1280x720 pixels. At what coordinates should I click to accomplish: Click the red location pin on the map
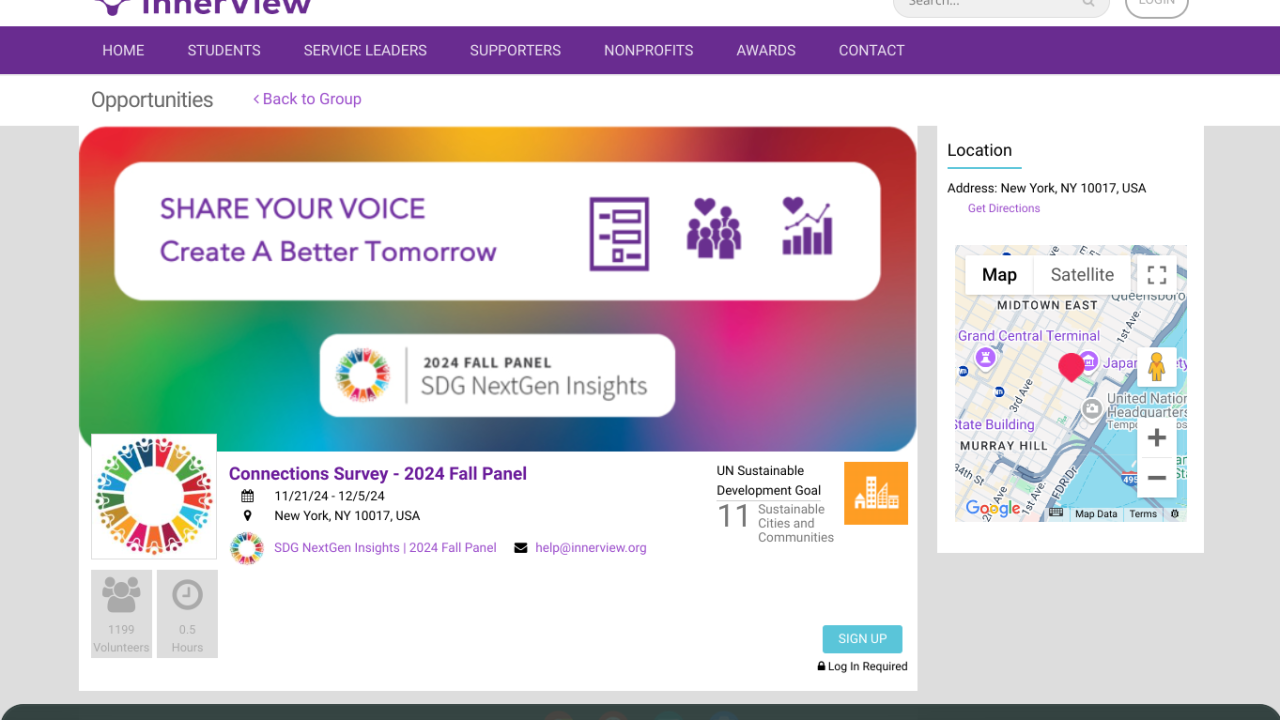coord(1071,367)
